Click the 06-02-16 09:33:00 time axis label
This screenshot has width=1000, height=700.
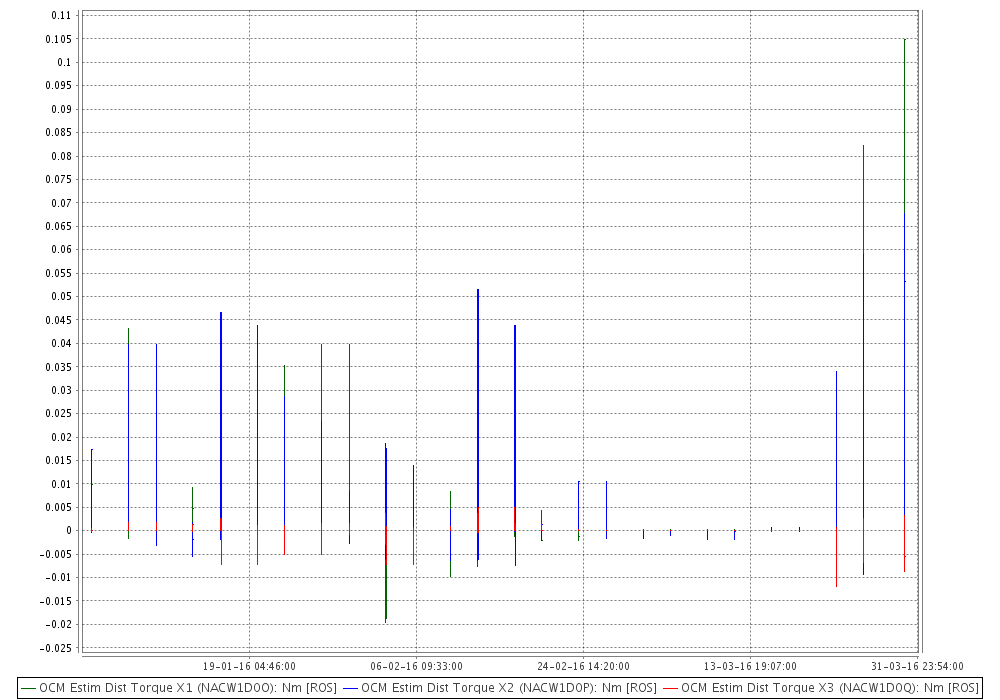click(x=416, y=666)
